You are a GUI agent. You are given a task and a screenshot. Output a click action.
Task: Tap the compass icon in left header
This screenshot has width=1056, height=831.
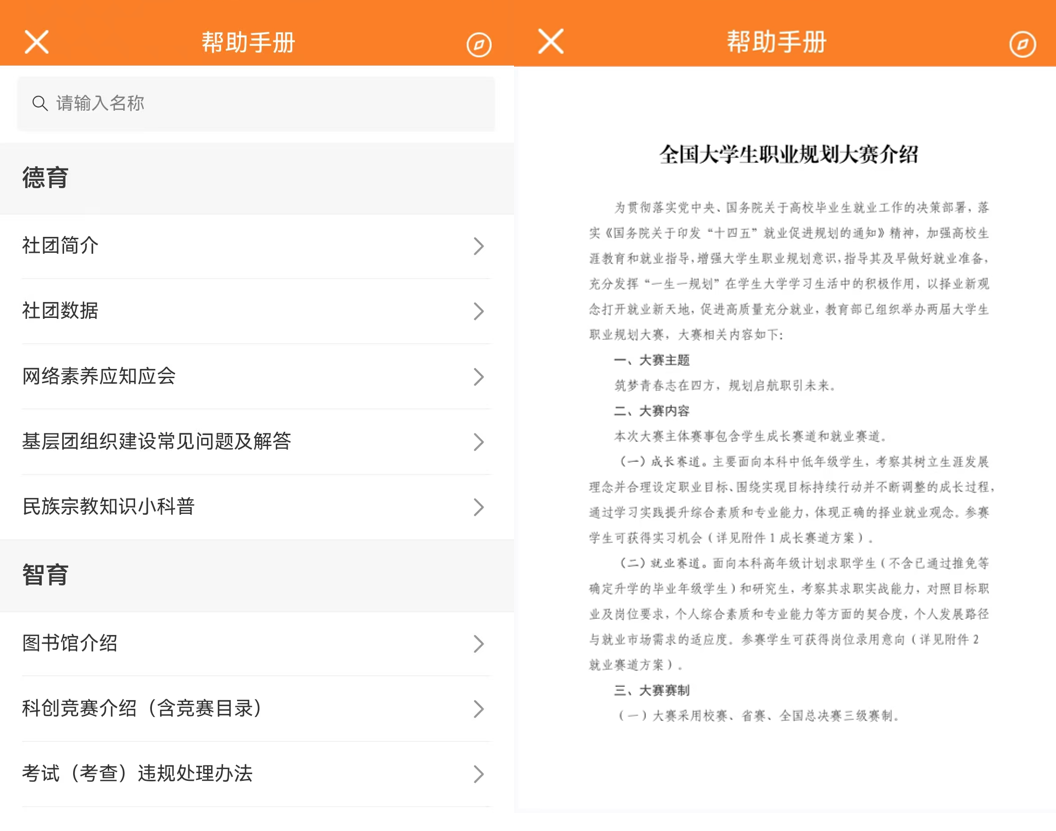coord(479,44)
